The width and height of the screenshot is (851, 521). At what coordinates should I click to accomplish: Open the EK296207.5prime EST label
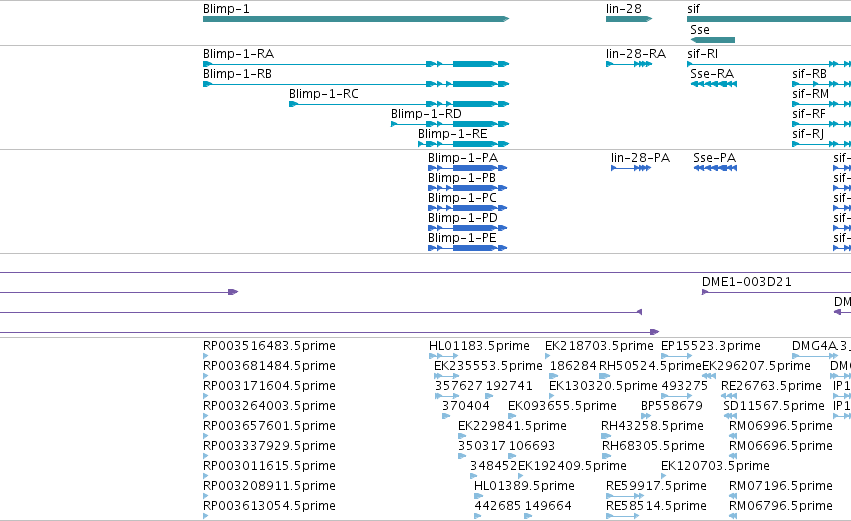point(756,366)
